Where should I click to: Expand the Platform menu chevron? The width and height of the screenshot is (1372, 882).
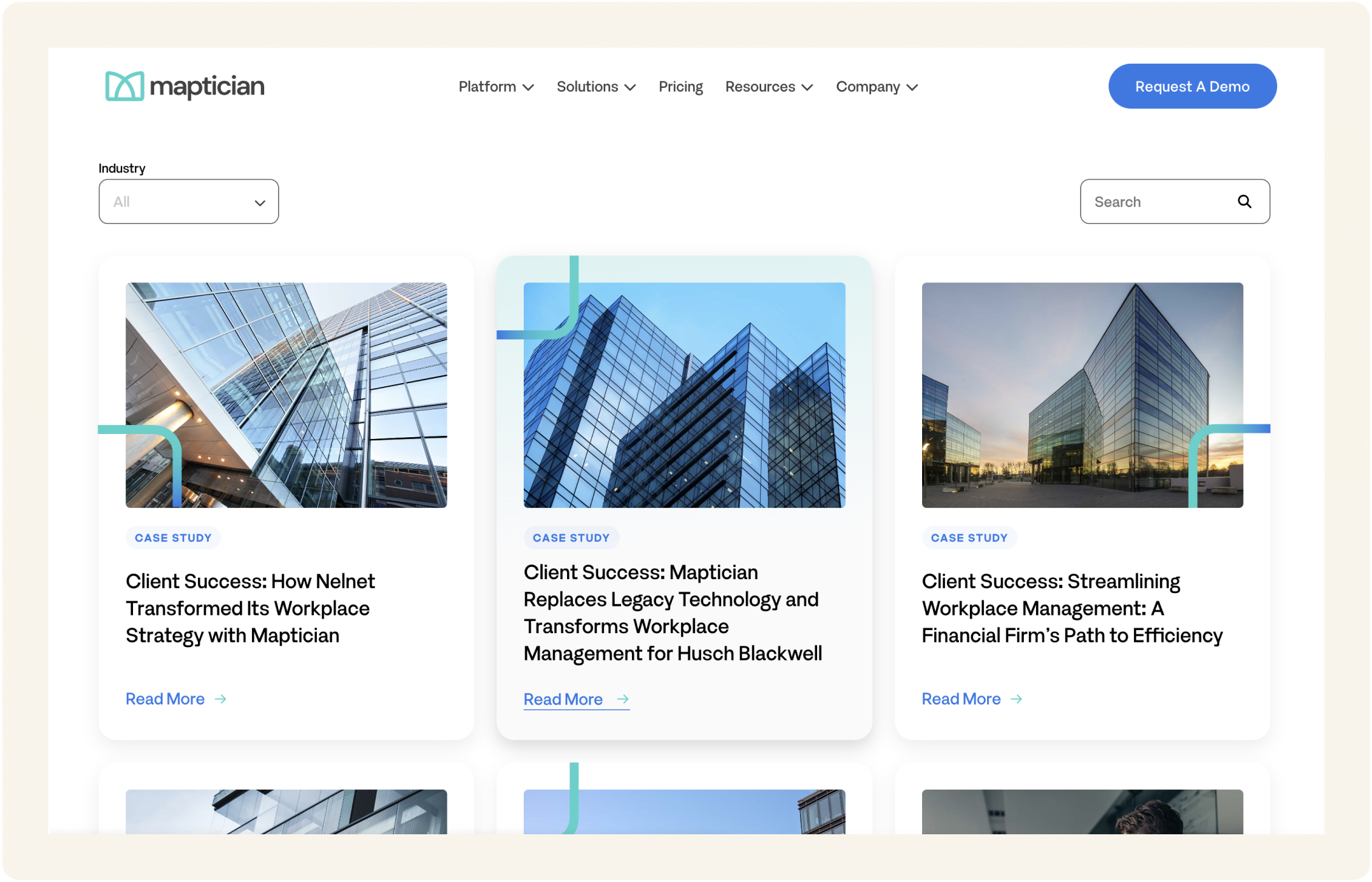[528, 87]
